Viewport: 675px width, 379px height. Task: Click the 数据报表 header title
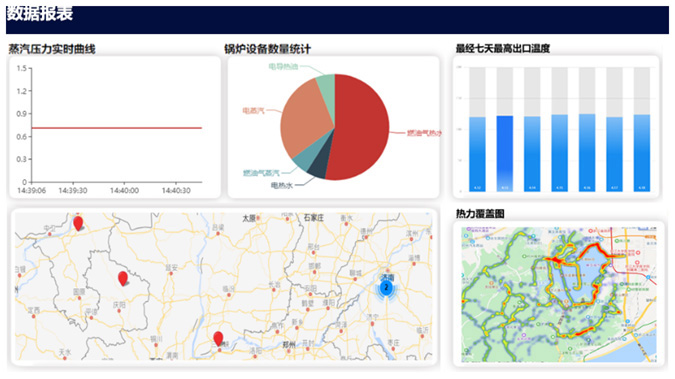click(40, 14)
